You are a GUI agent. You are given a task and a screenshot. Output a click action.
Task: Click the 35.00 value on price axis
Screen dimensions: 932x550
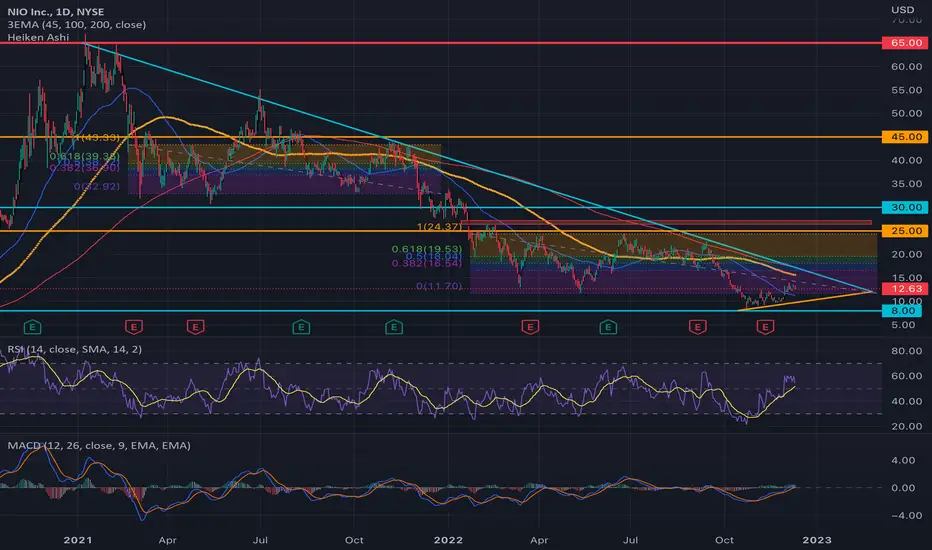(x=906, y=184)
